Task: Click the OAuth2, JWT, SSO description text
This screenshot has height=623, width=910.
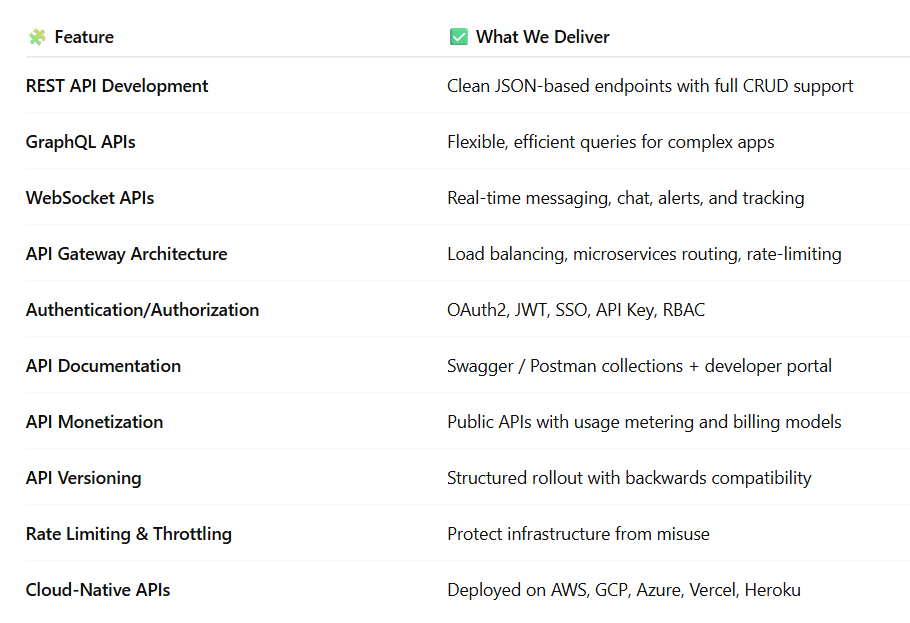Action: [x=576, y=310]
